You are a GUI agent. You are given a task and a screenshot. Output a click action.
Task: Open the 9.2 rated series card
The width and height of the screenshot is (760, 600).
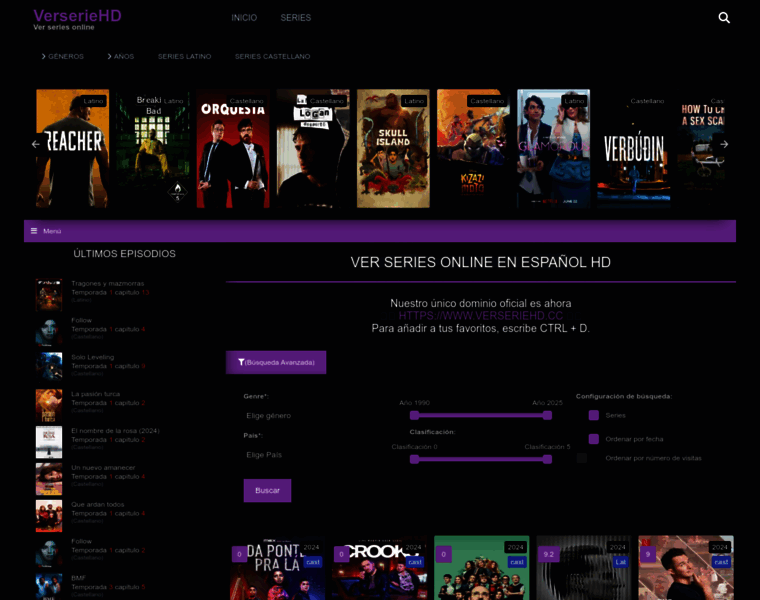[584, 568]
